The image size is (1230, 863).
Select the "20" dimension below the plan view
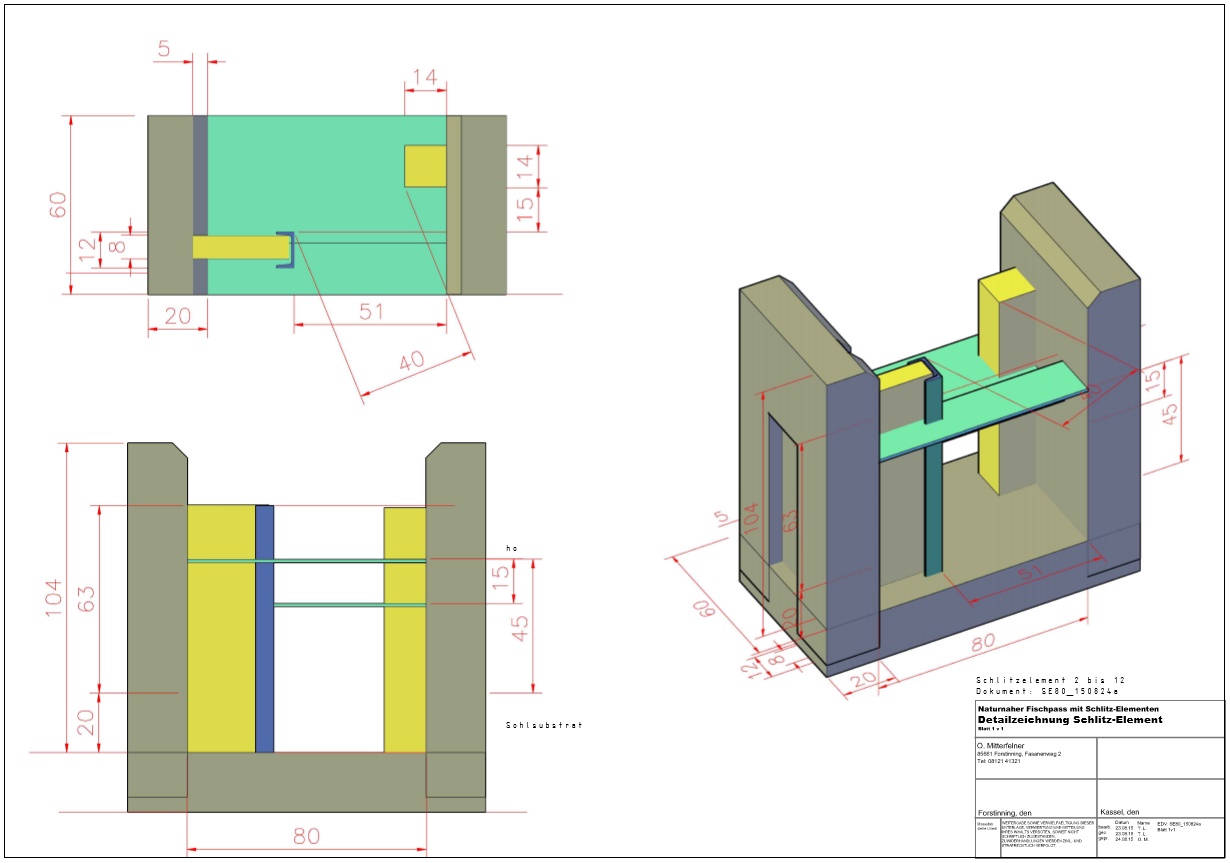click(x=177, y=315)
